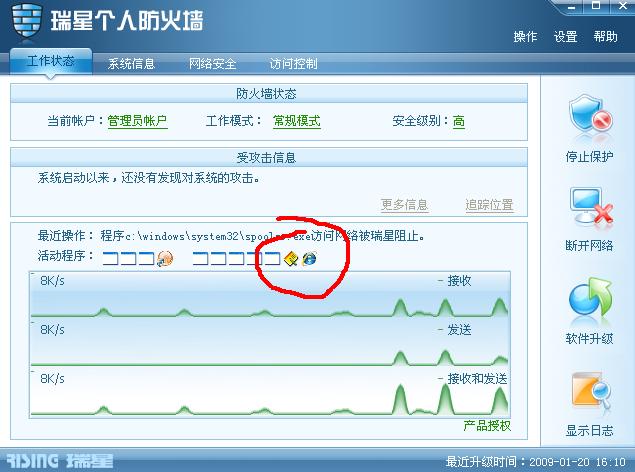Image resolution: width=635 pixels, height=472 pixels.
Task: Click the 防火墙状态 section header
Action: [269, 94]
